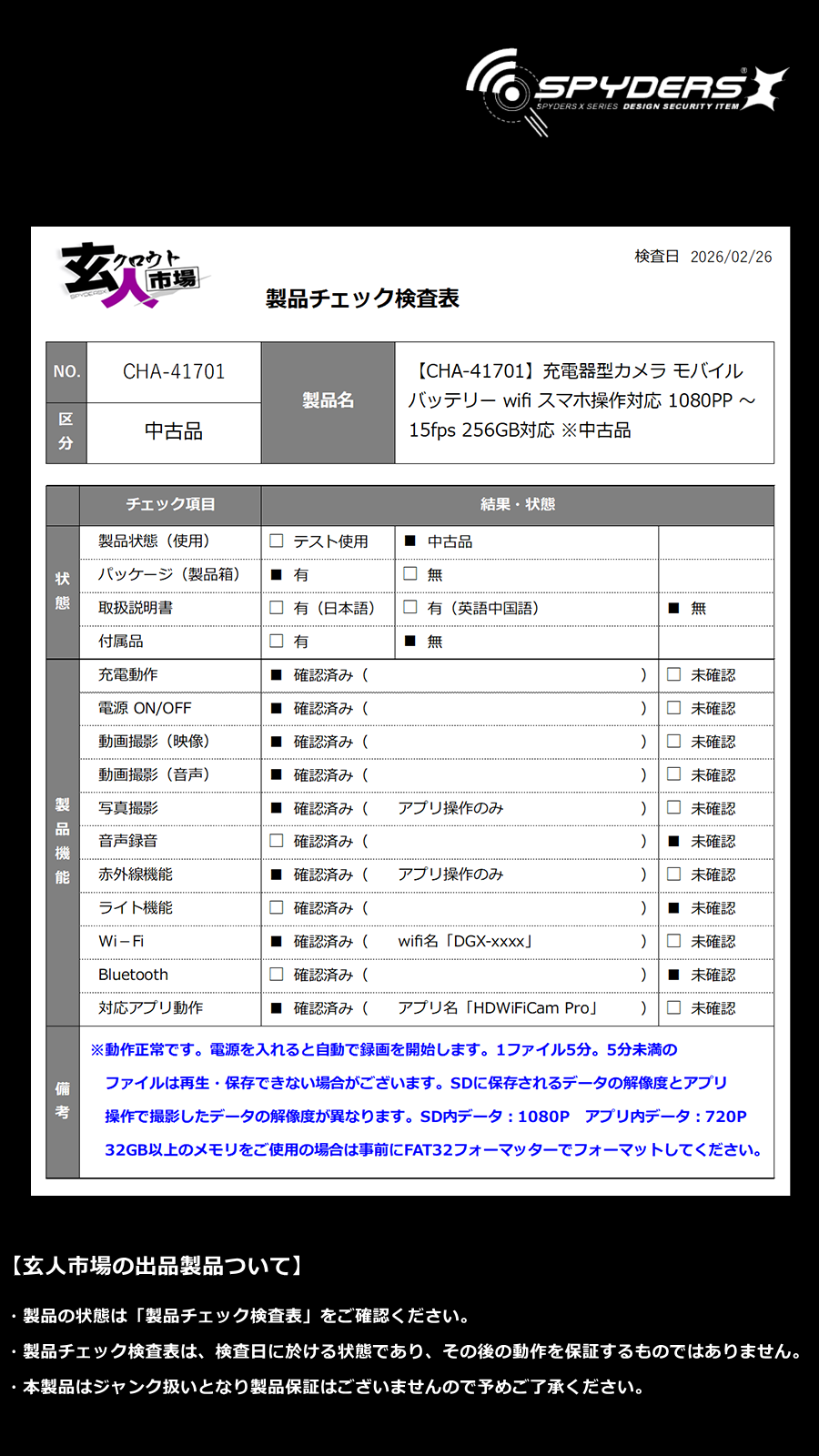Toggle 動画撮影（映像）確認済み checkbox

pos(277,742)
